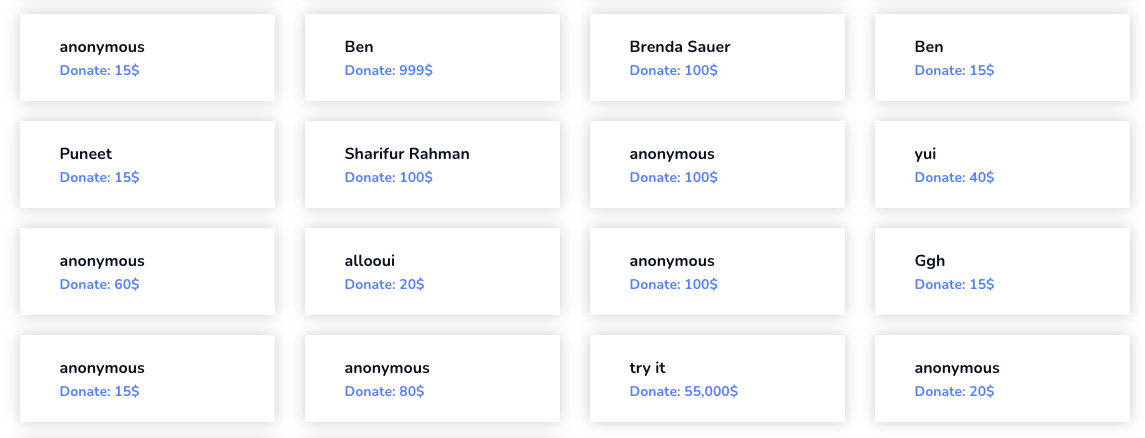Viewport: 1145px width, 438px height.
Task: Click the Ben card donating 999$
Action: point(432,58)
